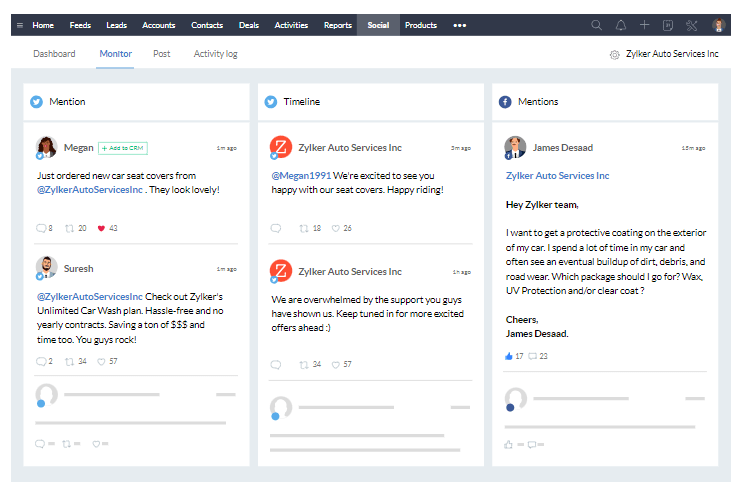Switch to the Dashboard tab
744x493 pixels.
(x=54, y=54)
